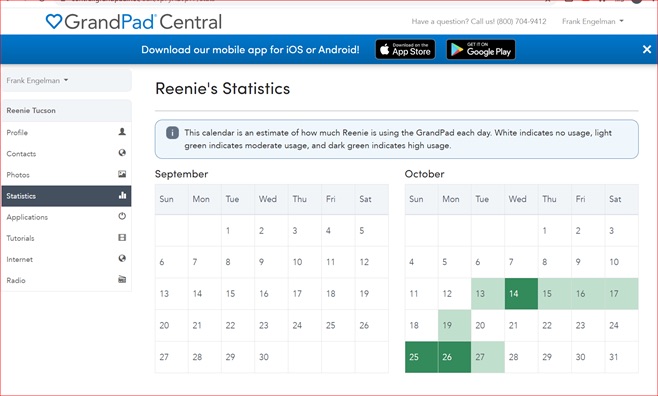
Task: Click the App Store download button
Action: [405, 50]
